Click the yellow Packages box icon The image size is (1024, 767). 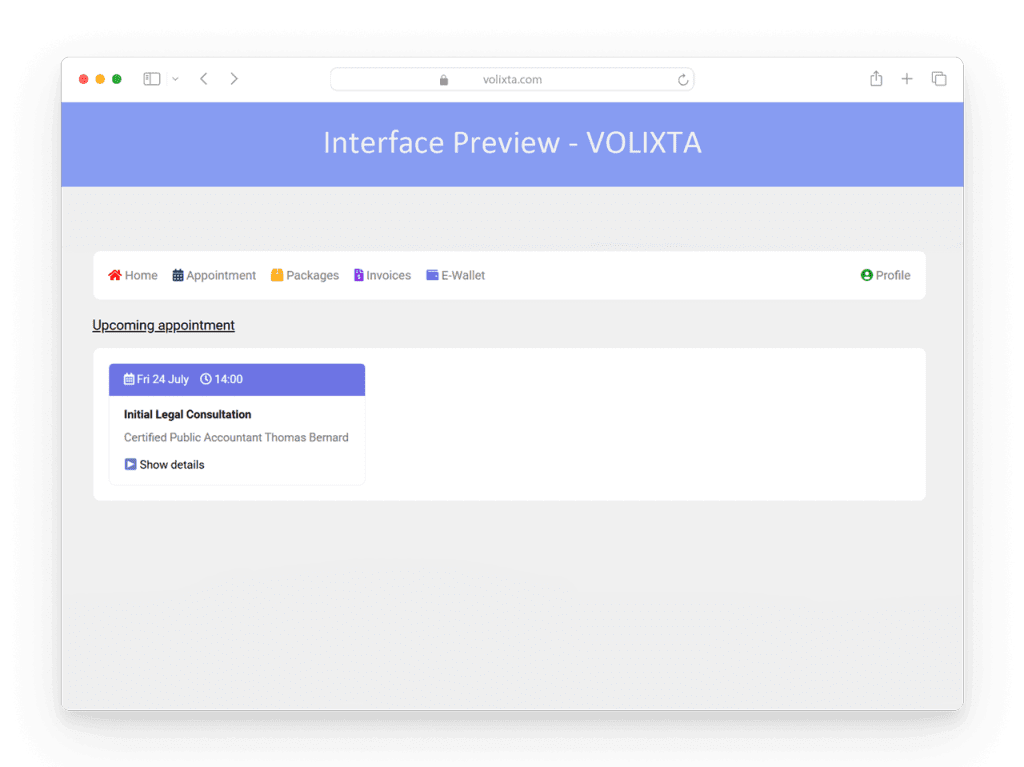[277, 275]
